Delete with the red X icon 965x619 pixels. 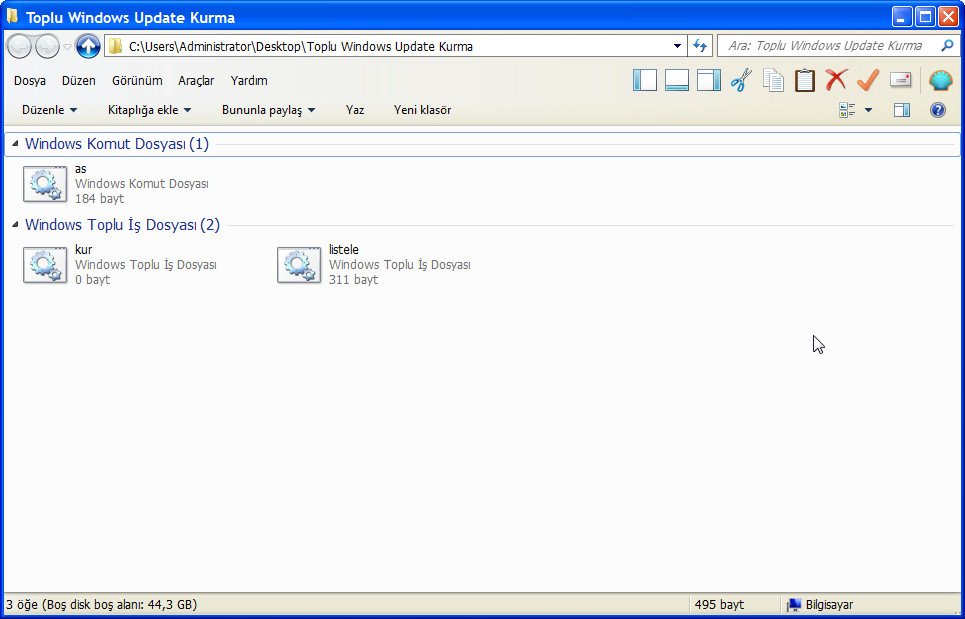(x=836, y=80)
